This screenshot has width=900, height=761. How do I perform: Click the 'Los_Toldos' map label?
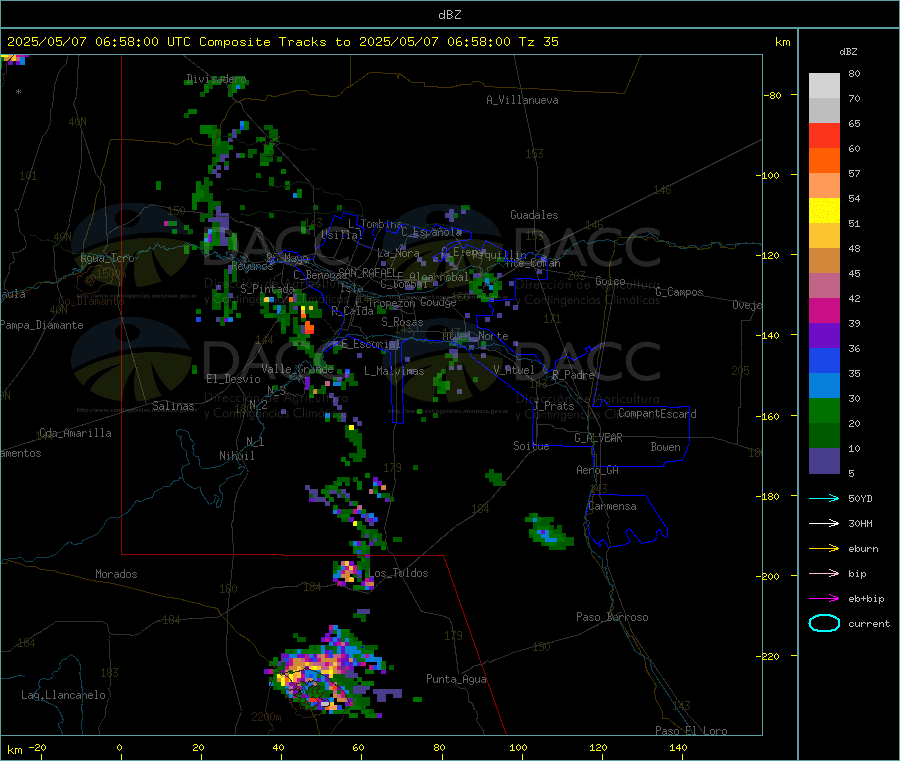[x=398, y=573]
